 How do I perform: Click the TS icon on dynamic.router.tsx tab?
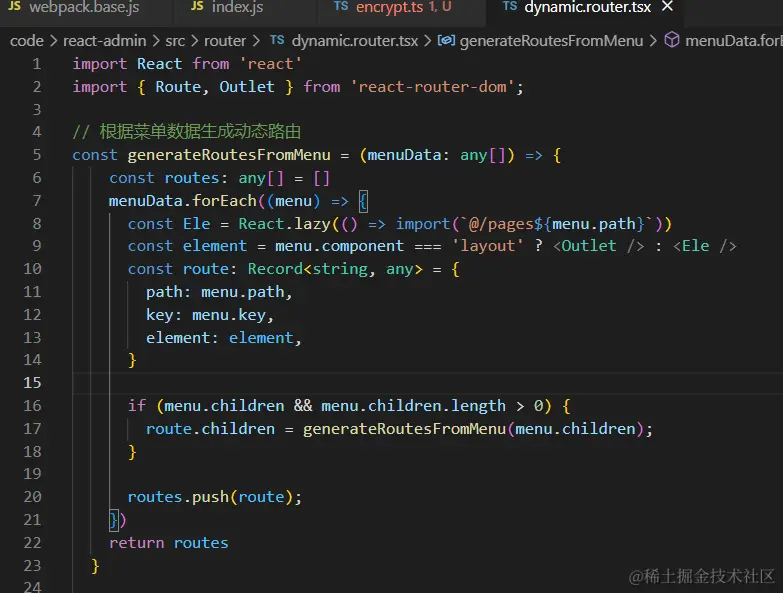tap(510, 6)
